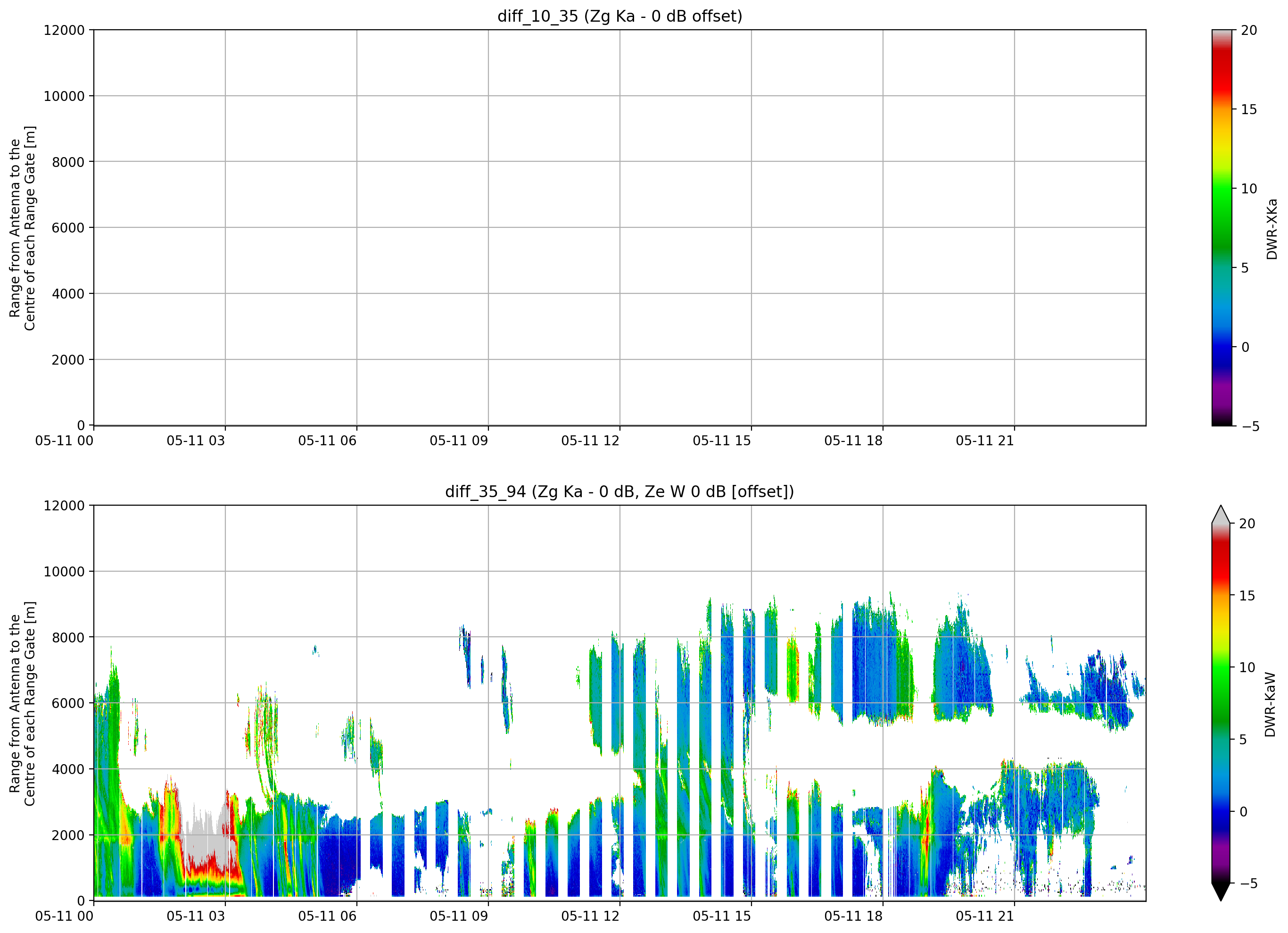The width and height of the screenshot is (1288, 933).
Task: Click the lower black arrow of the DWR-KaW colorbar
Action: coord(1221,891)
